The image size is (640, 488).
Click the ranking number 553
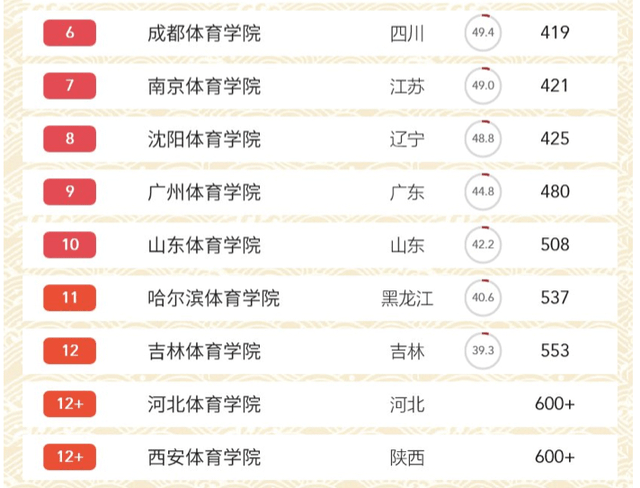pyautogui.click(x=554, y=351)
